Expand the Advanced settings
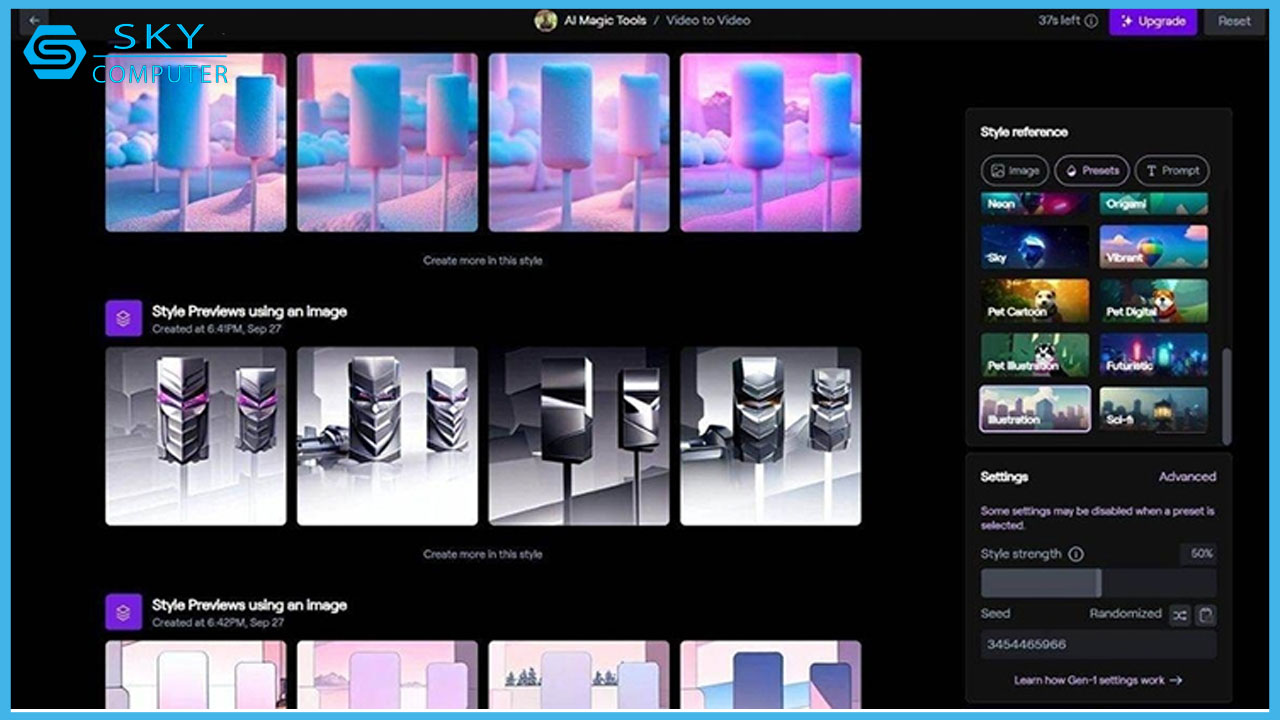The height and width of the screenshot is (720, 1280). (x=1187, y=477)
